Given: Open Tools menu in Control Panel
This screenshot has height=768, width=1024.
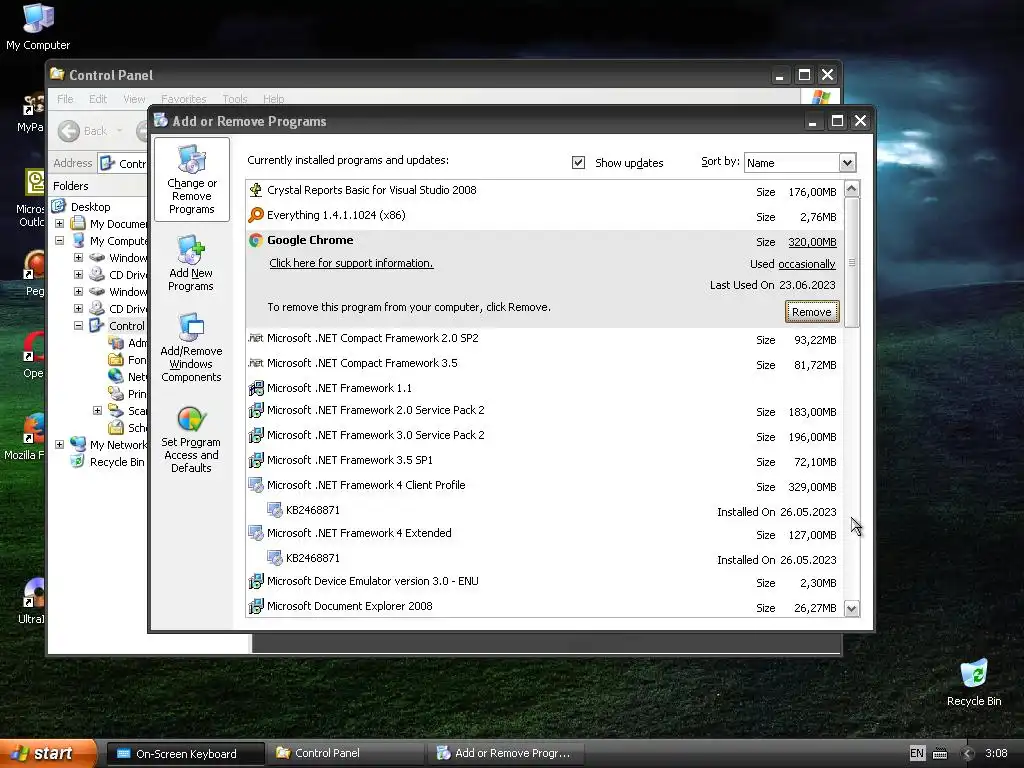Looking at the screenshot, I should pos(234,99).
